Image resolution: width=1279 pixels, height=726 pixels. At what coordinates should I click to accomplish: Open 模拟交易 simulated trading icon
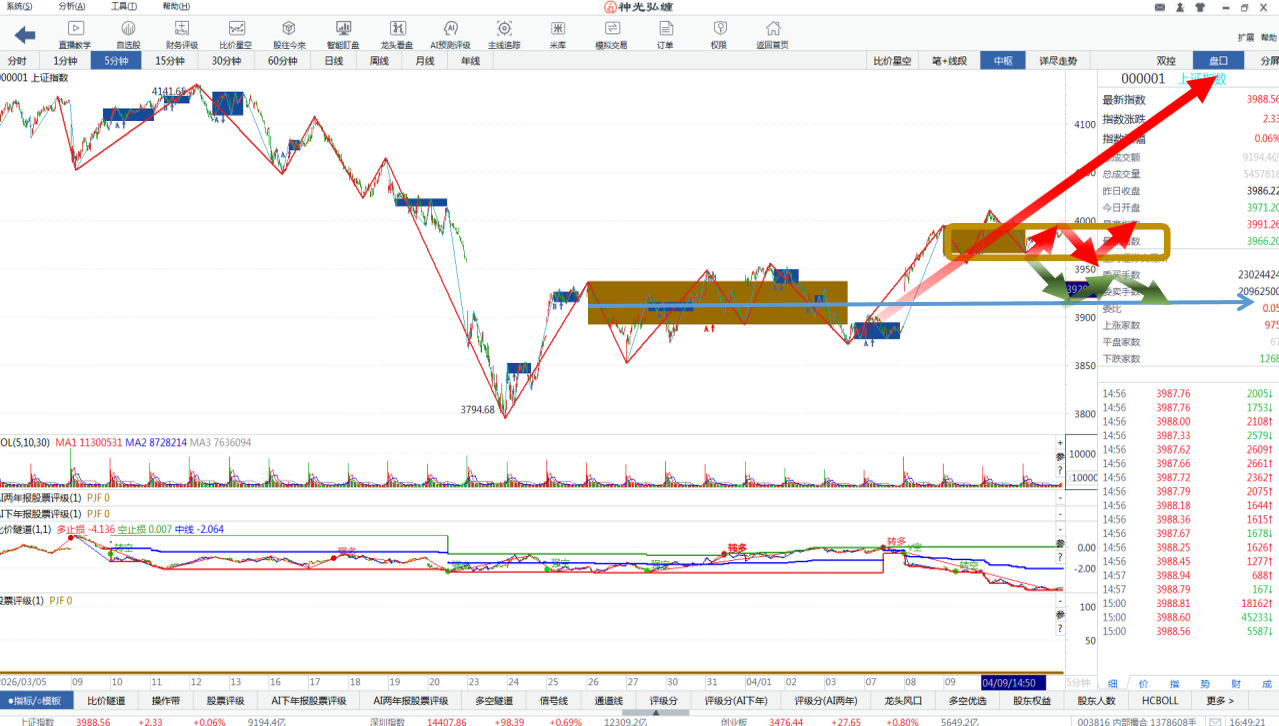611,34
